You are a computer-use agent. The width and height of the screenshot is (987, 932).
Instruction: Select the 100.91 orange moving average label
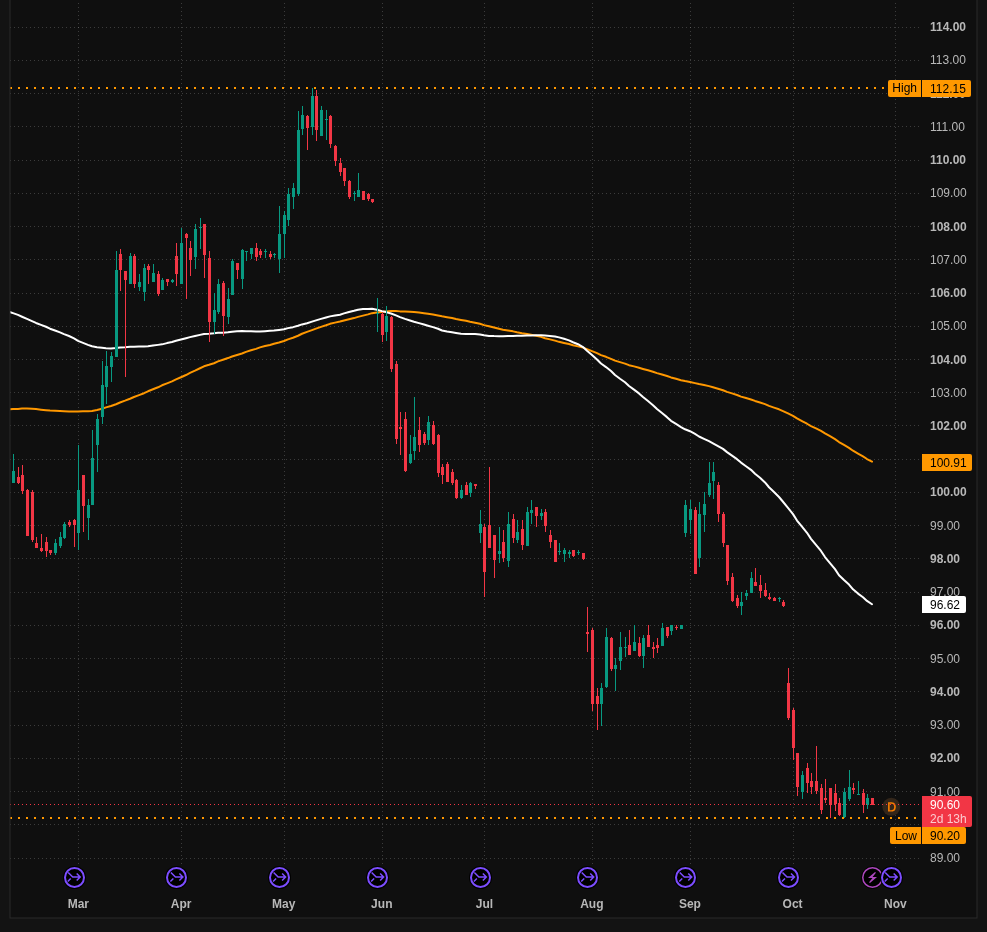947,463
